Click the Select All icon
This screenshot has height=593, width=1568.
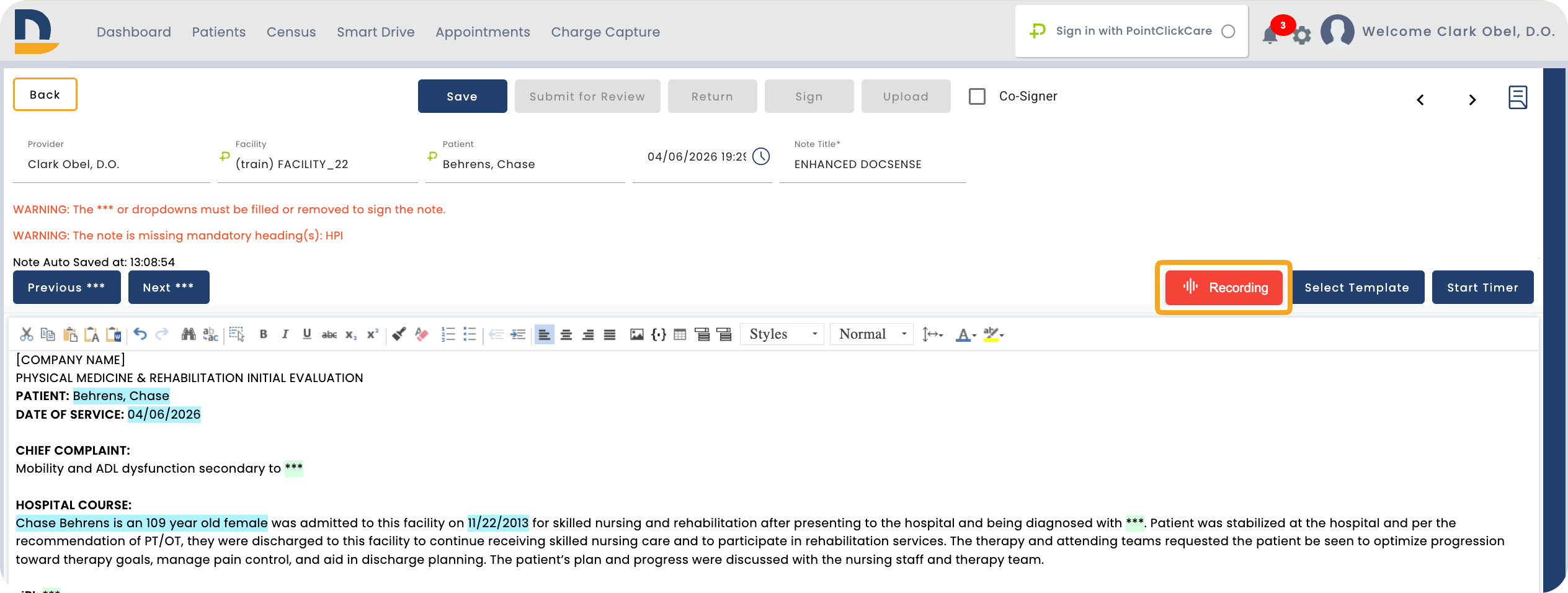click(237, 334)
